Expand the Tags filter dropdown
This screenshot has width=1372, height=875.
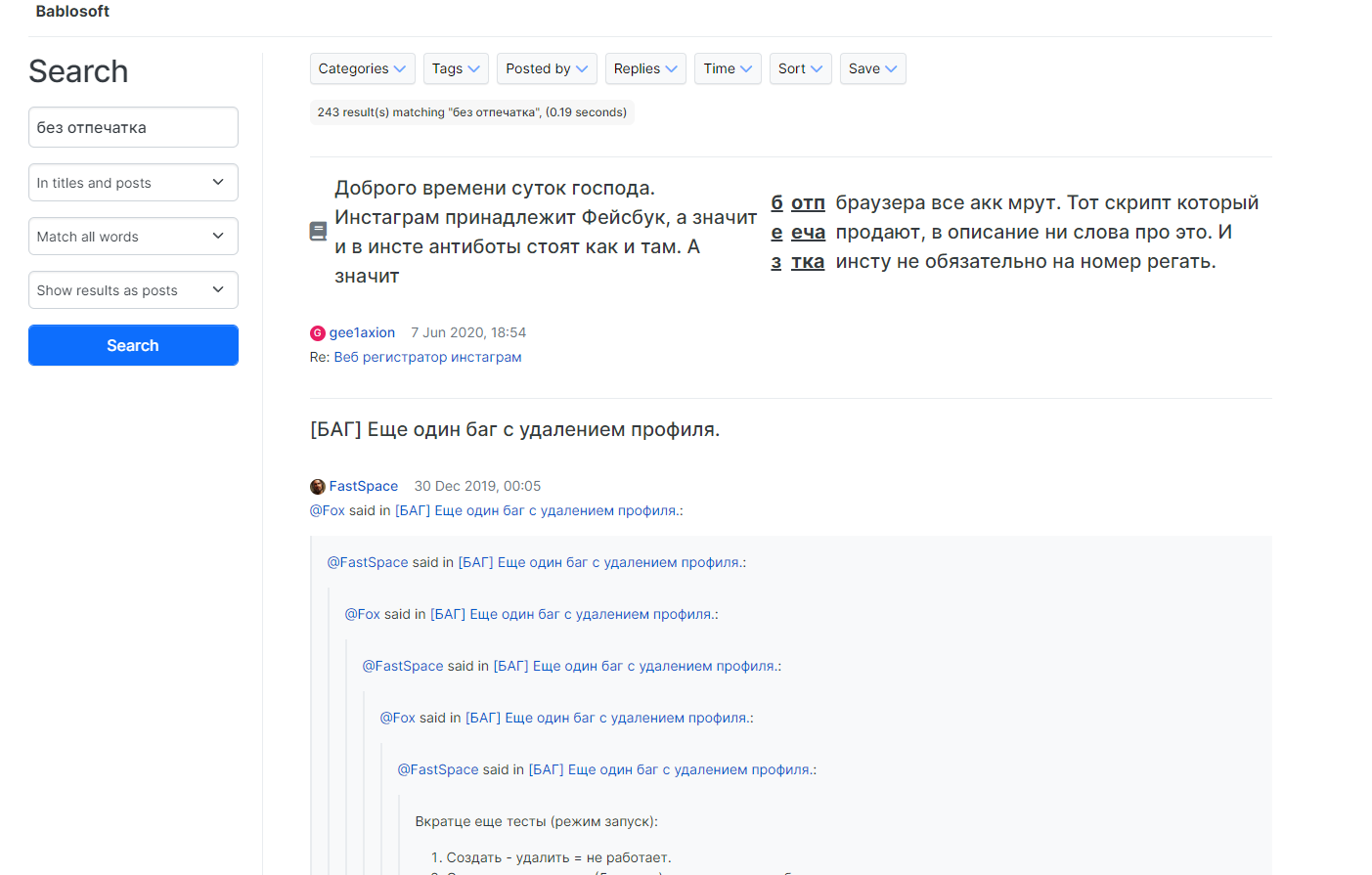[x=456, y=68]
